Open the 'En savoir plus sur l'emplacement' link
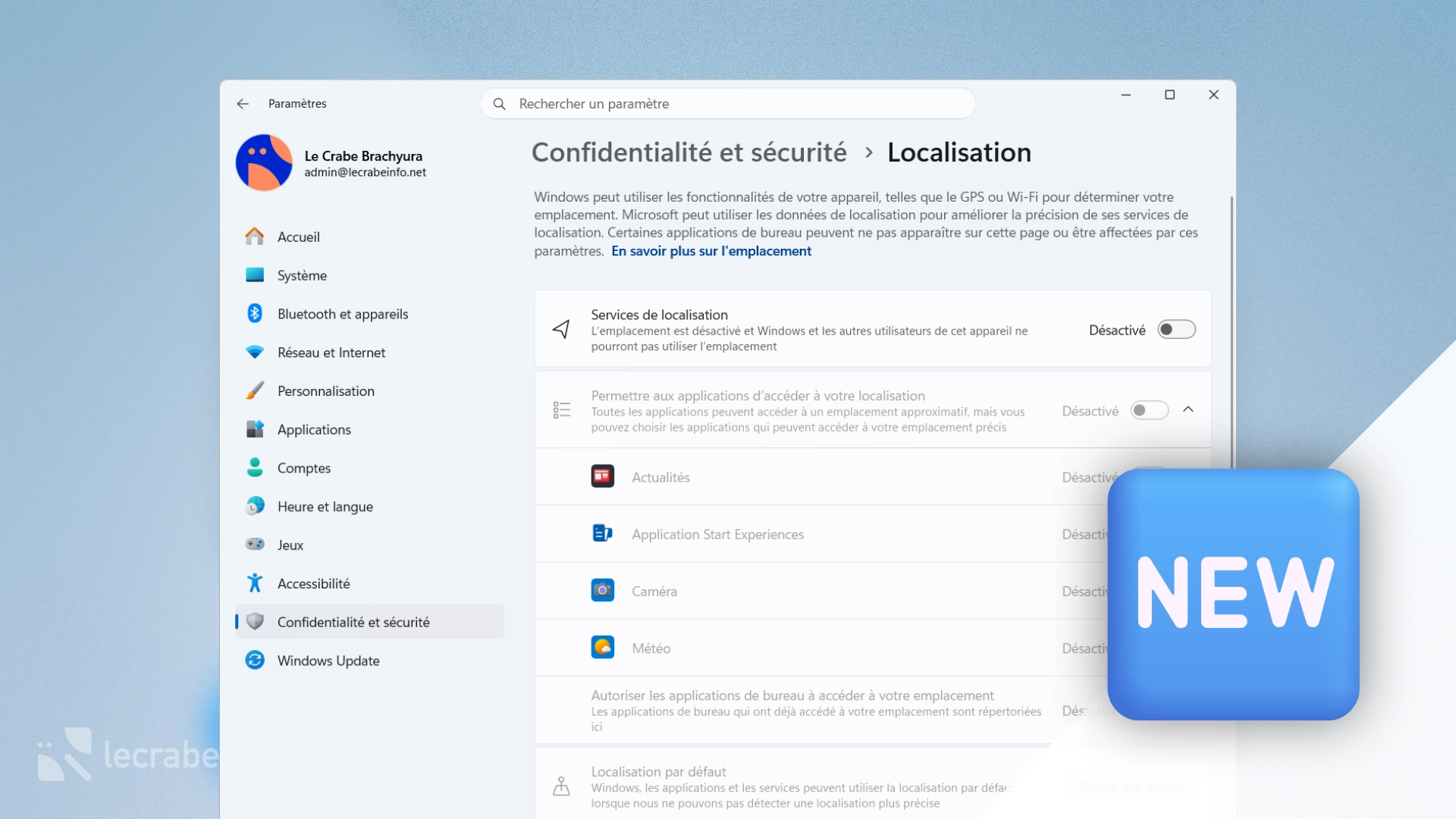1456x819 pixels. 711,251
